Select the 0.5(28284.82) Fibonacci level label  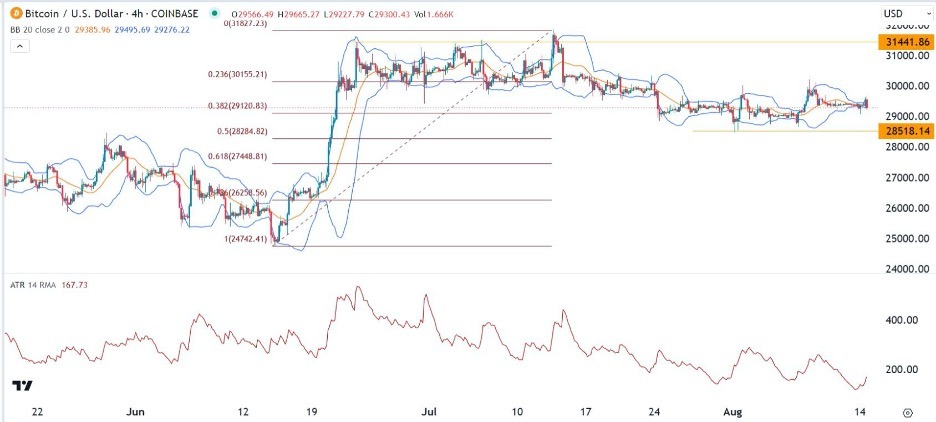243,131
